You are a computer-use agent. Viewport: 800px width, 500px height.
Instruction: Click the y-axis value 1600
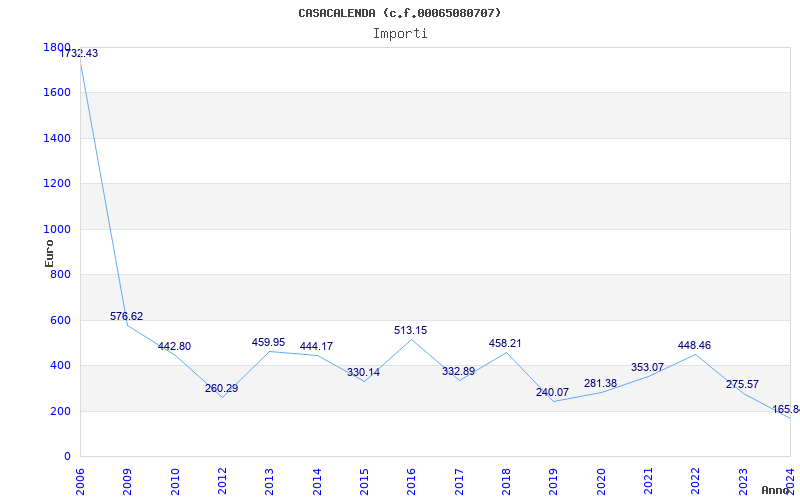coord(57,93)
